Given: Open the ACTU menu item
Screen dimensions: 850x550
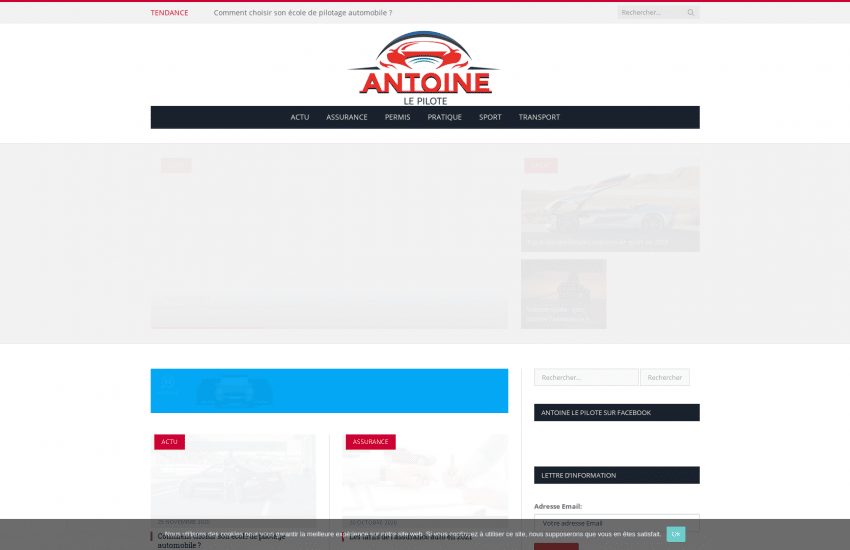Looking at the screenshot, I should (x=300, y=117).
